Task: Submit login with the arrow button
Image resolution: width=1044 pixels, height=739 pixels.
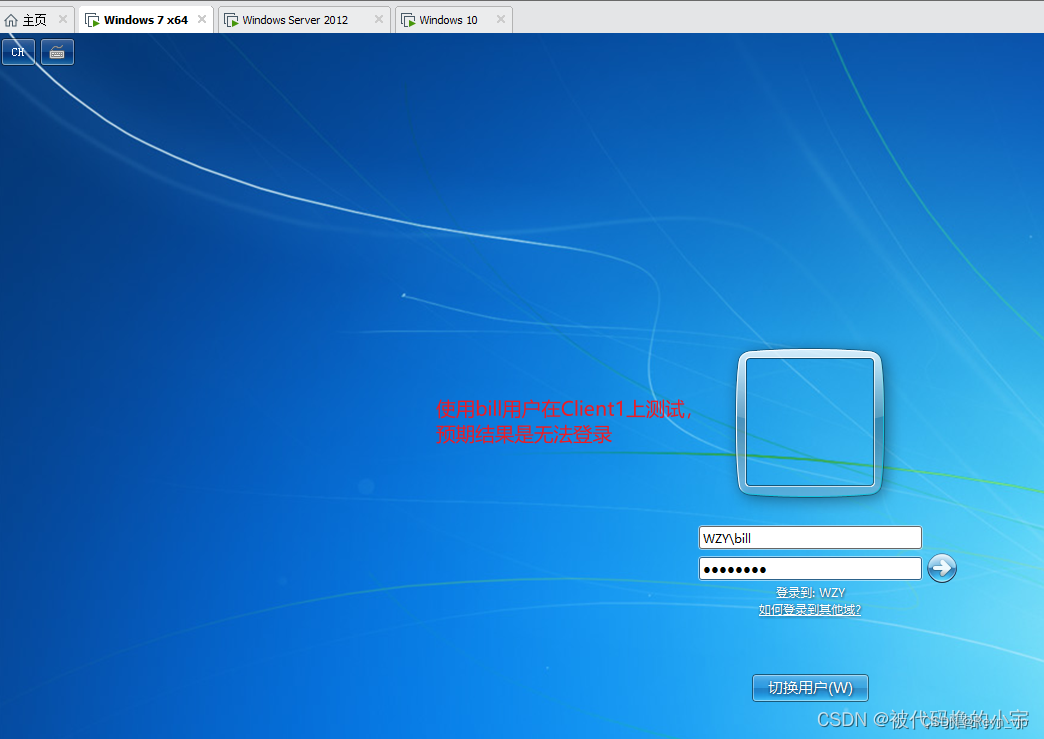Action: (942, 569)
